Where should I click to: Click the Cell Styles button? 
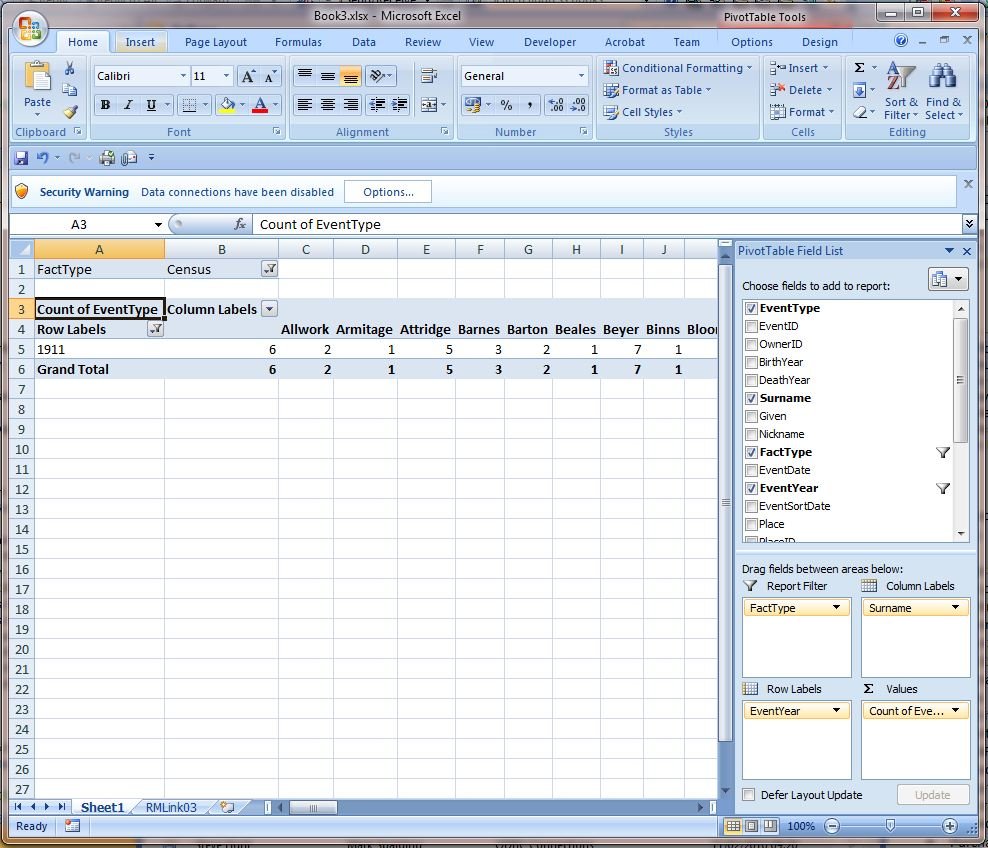(x=643, y=112)
